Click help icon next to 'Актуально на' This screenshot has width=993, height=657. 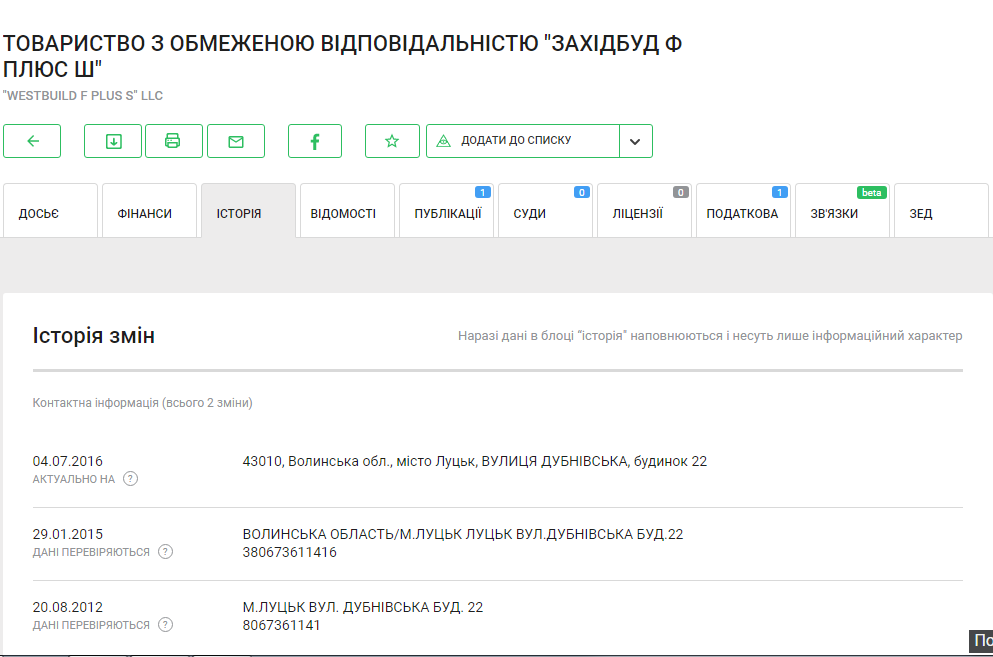[131, 479]
